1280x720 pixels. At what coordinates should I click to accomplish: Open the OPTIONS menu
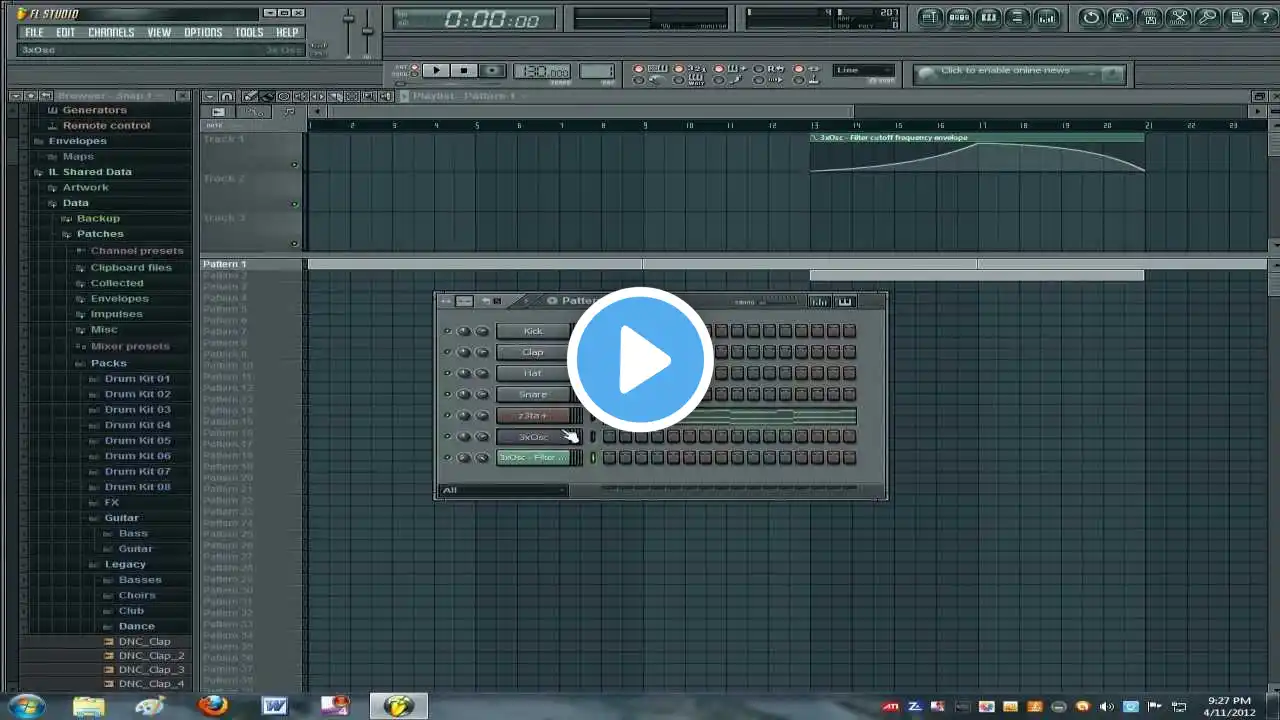point(203,32)
